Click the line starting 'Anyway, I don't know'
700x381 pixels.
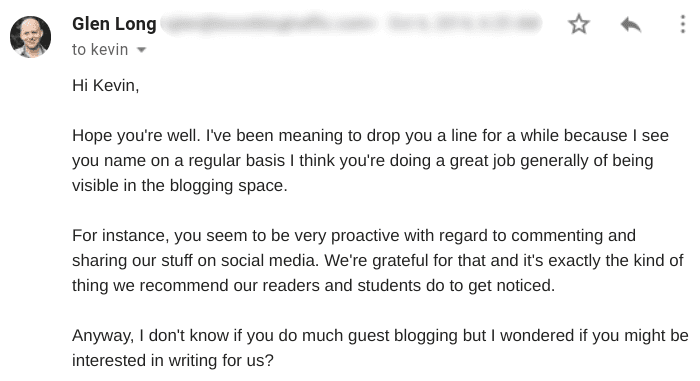[380, 335]
